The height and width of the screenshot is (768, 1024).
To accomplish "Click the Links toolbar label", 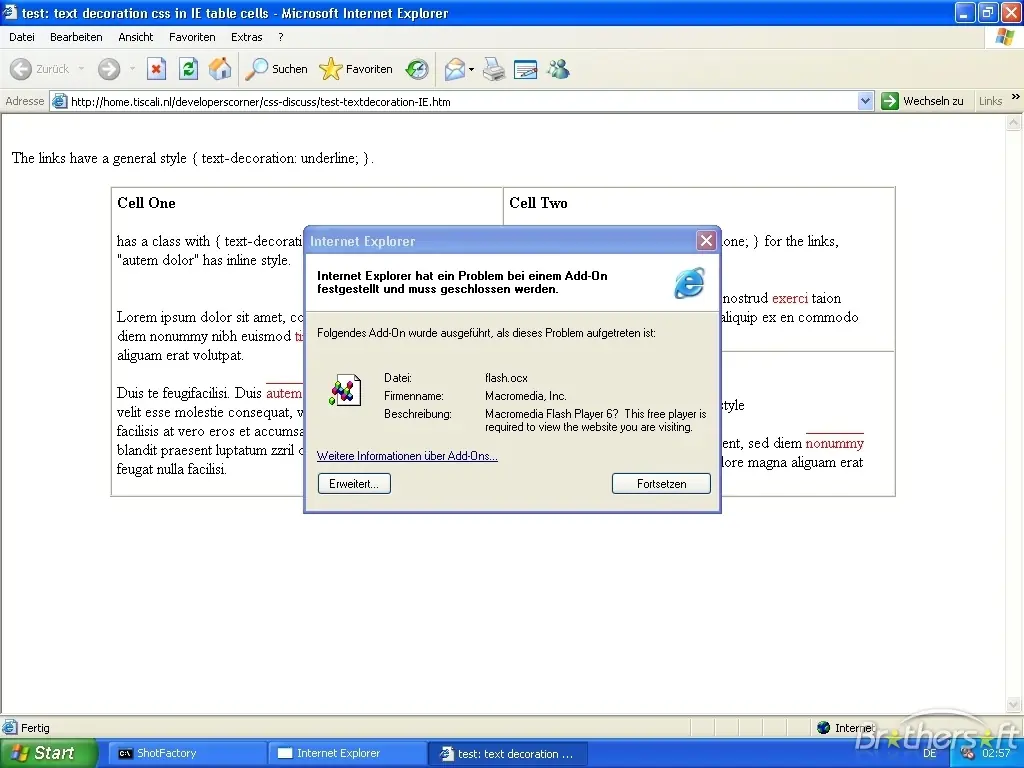I will click(990, 101).
